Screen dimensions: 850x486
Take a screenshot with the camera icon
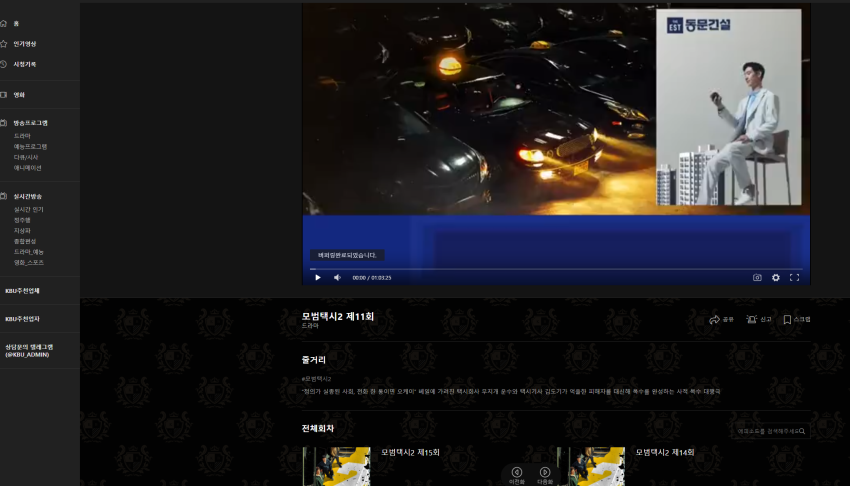[x=757, y=277]
